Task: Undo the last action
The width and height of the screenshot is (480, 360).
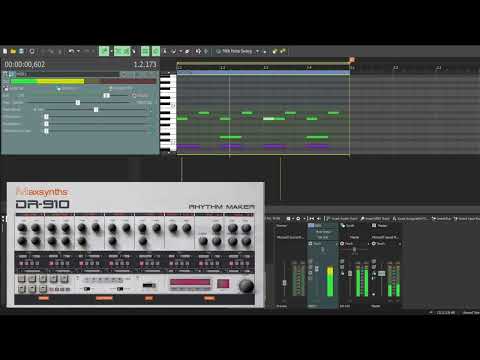Action: tap(71, 51)
